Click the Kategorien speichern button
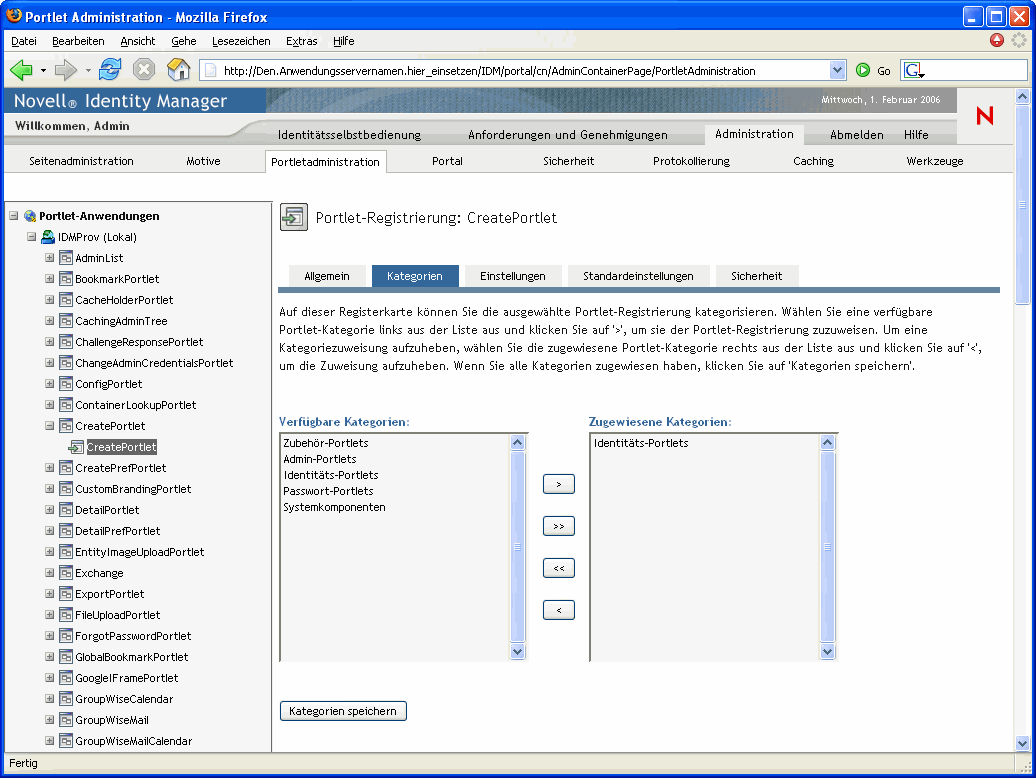The width and height of the screenshot is (1036, 778). click(343, 711)
